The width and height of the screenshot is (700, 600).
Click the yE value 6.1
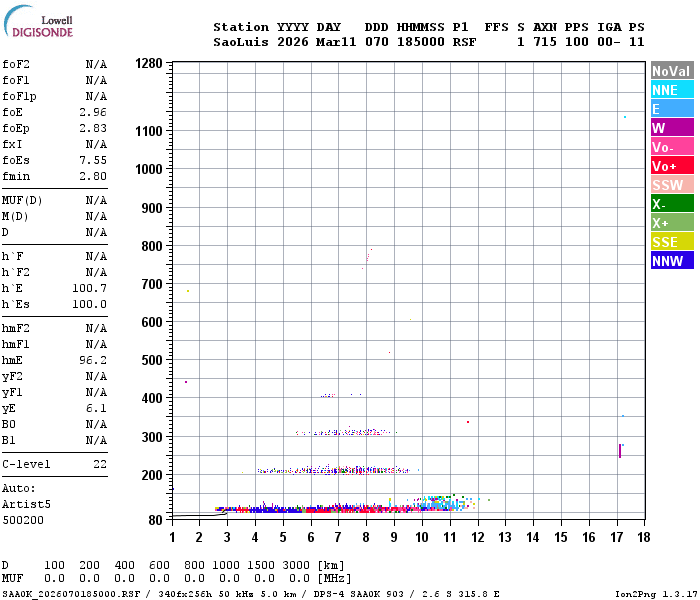click(x=96, y=408)
